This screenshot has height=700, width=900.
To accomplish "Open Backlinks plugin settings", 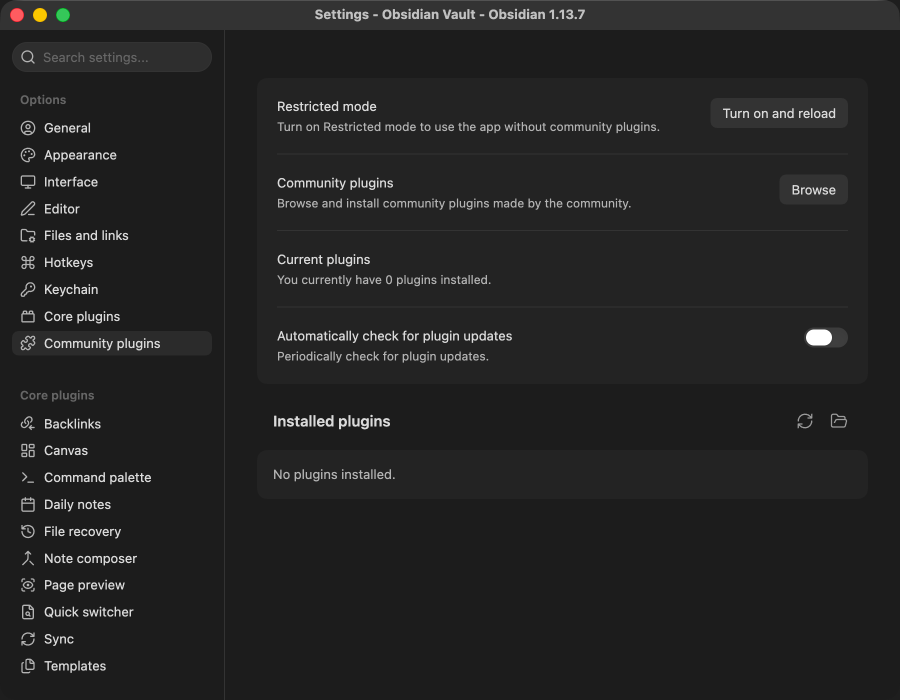I will [x=112, y=423].
